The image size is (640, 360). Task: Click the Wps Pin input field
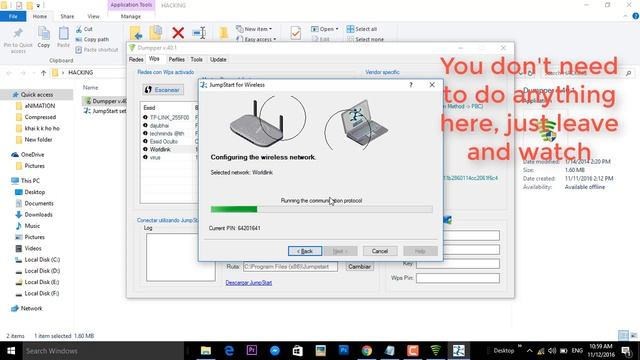(x=458, y=278)
